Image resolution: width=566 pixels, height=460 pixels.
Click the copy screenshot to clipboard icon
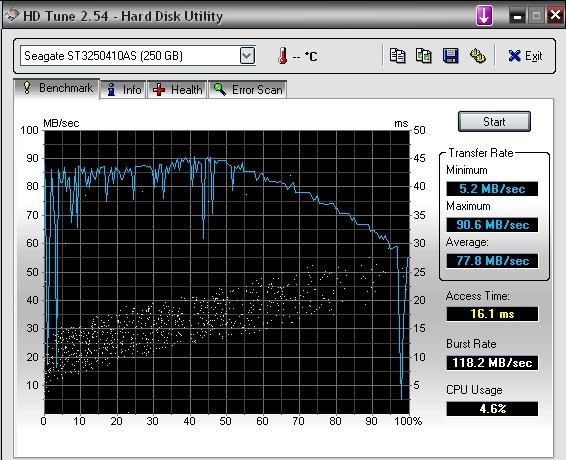point(424,56)
